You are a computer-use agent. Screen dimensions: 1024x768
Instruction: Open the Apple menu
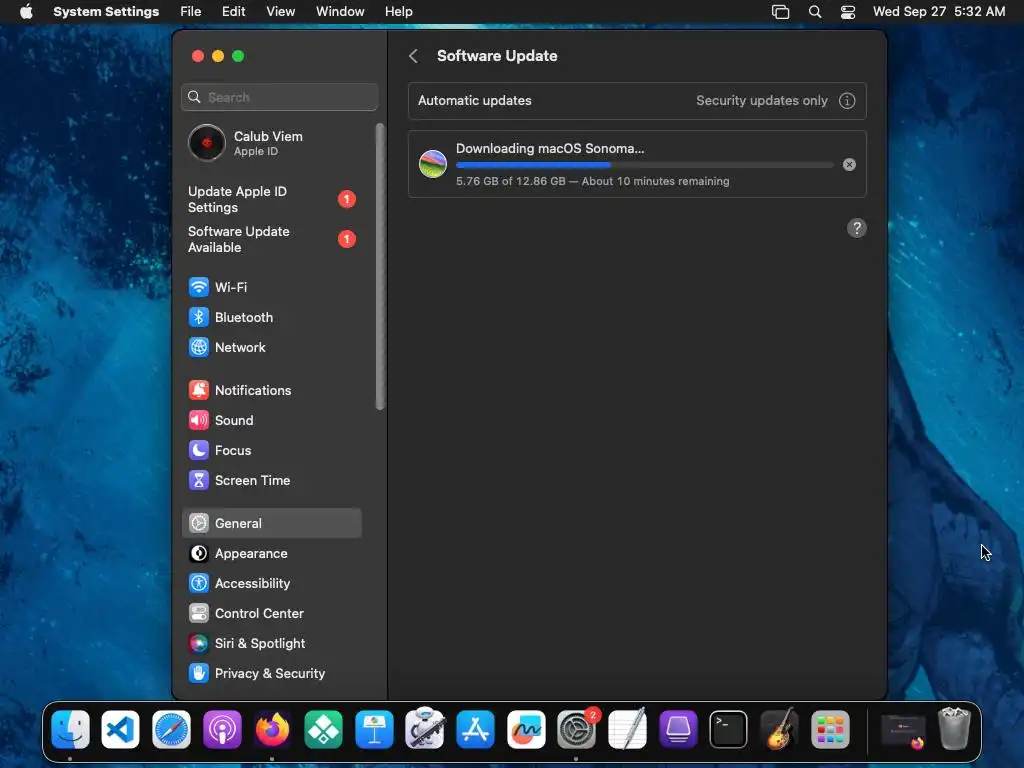click(26, 12)
